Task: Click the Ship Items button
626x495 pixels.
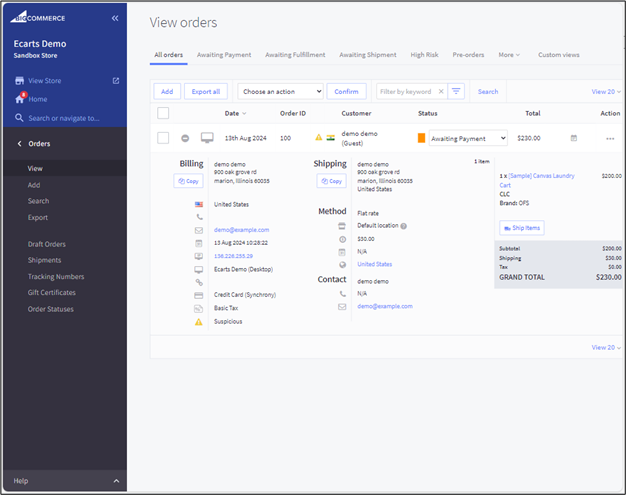Action: pyautogui.click(x=521, y=228)
